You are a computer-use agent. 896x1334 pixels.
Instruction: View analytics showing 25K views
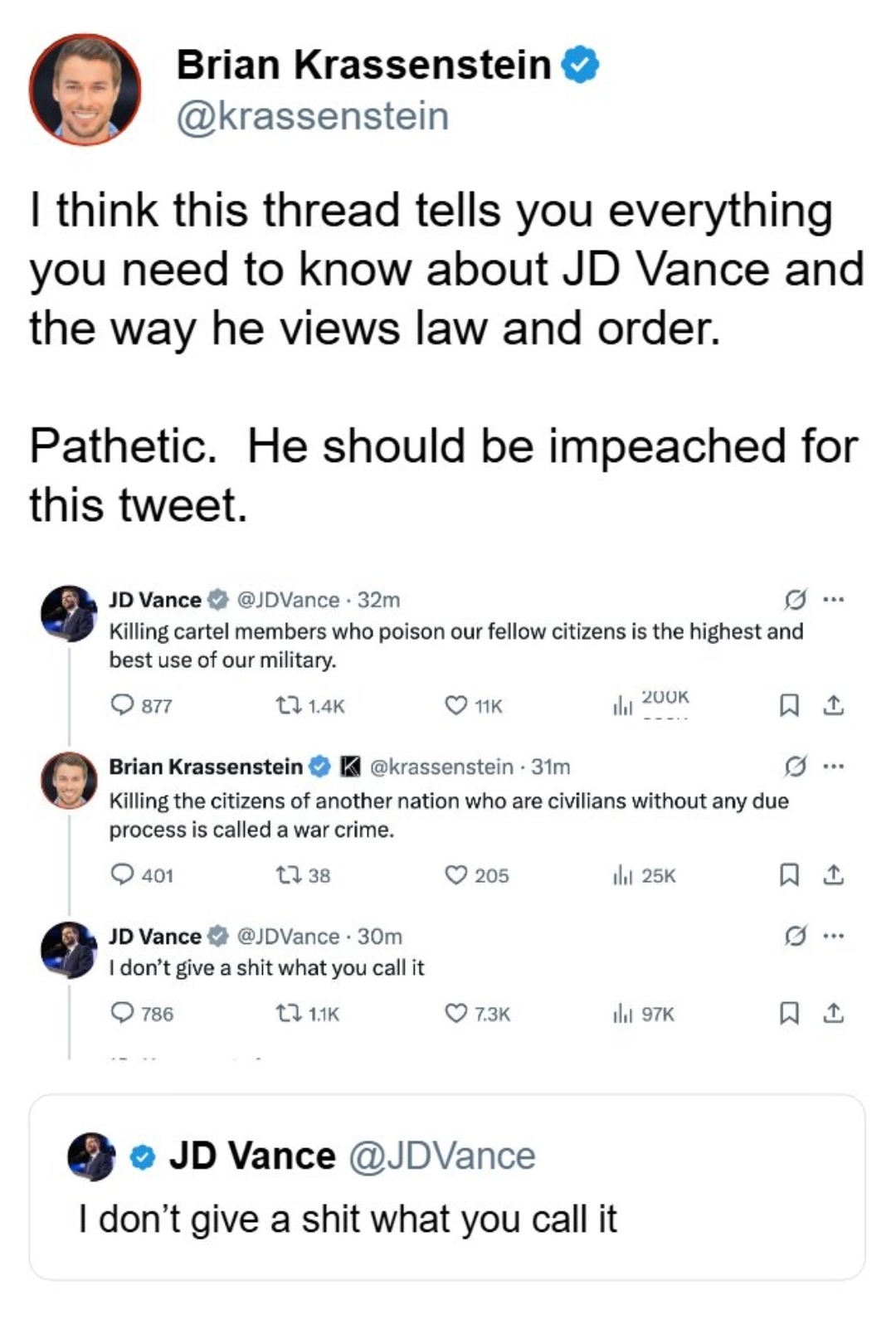pyautogui.click(x=645, y=875)
